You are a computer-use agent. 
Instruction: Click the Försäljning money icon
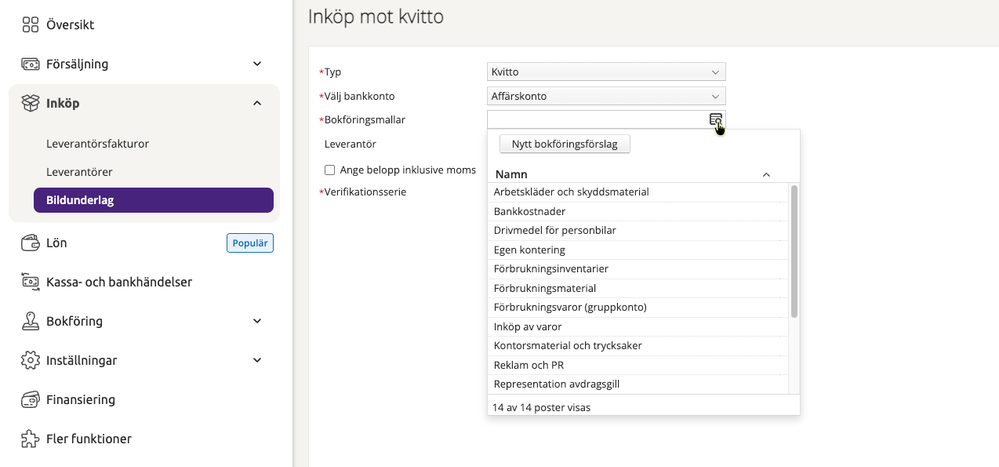(x=30, y=64)
